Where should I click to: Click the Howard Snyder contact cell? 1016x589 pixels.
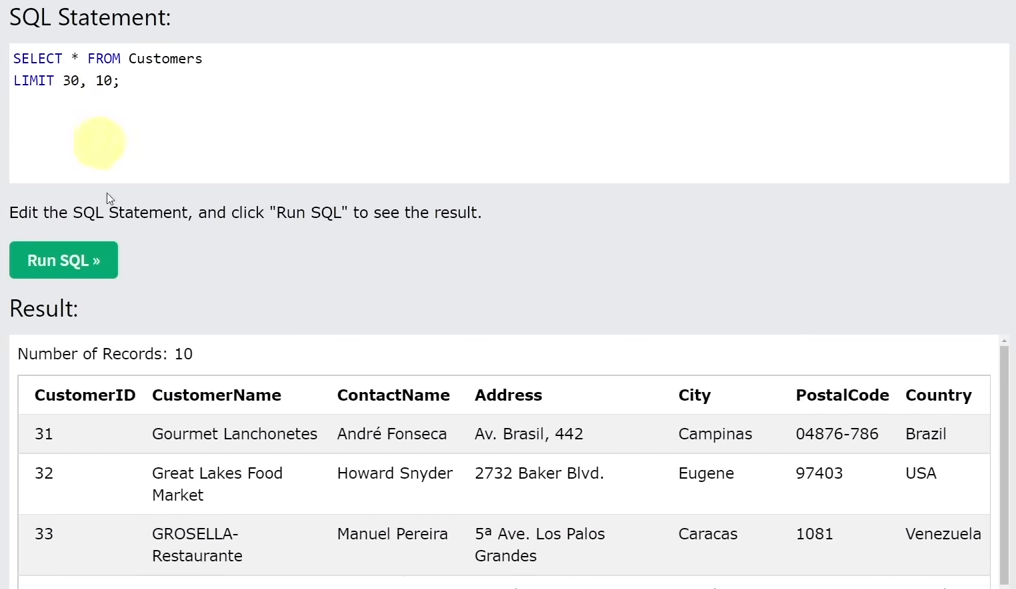click(x=395, y=474)
